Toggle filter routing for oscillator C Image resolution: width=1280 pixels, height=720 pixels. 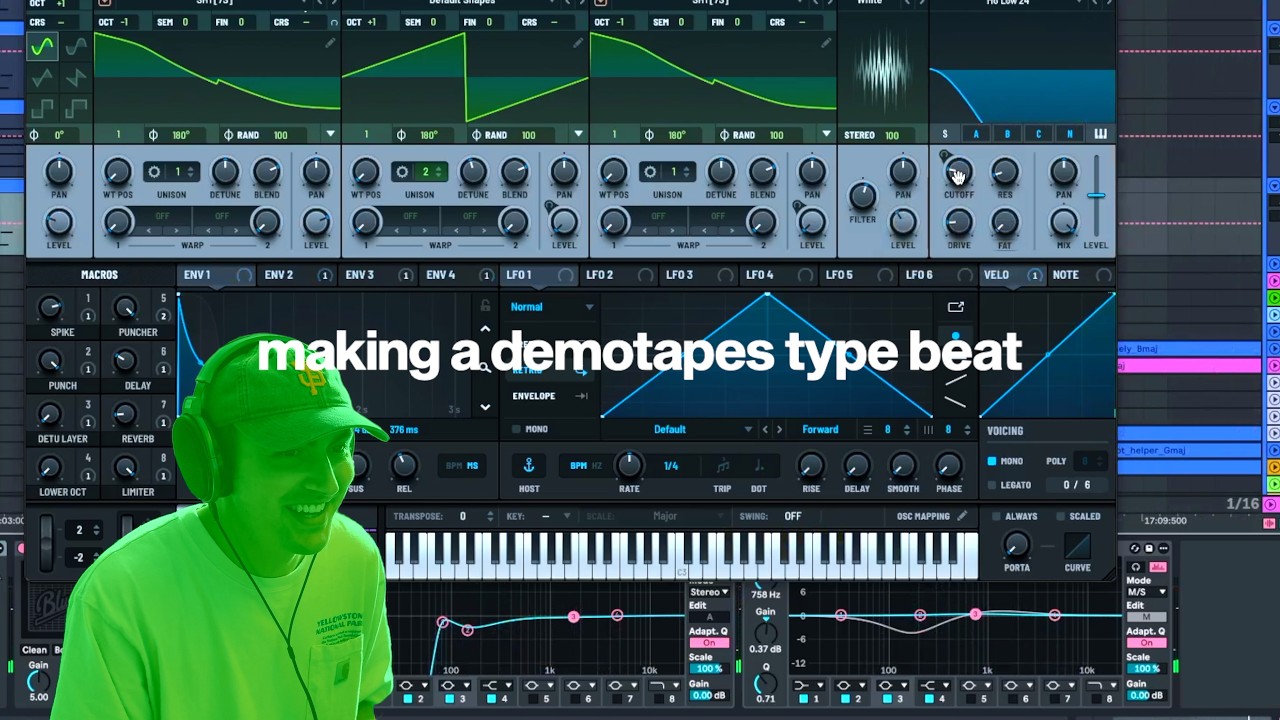[1038, 134]
